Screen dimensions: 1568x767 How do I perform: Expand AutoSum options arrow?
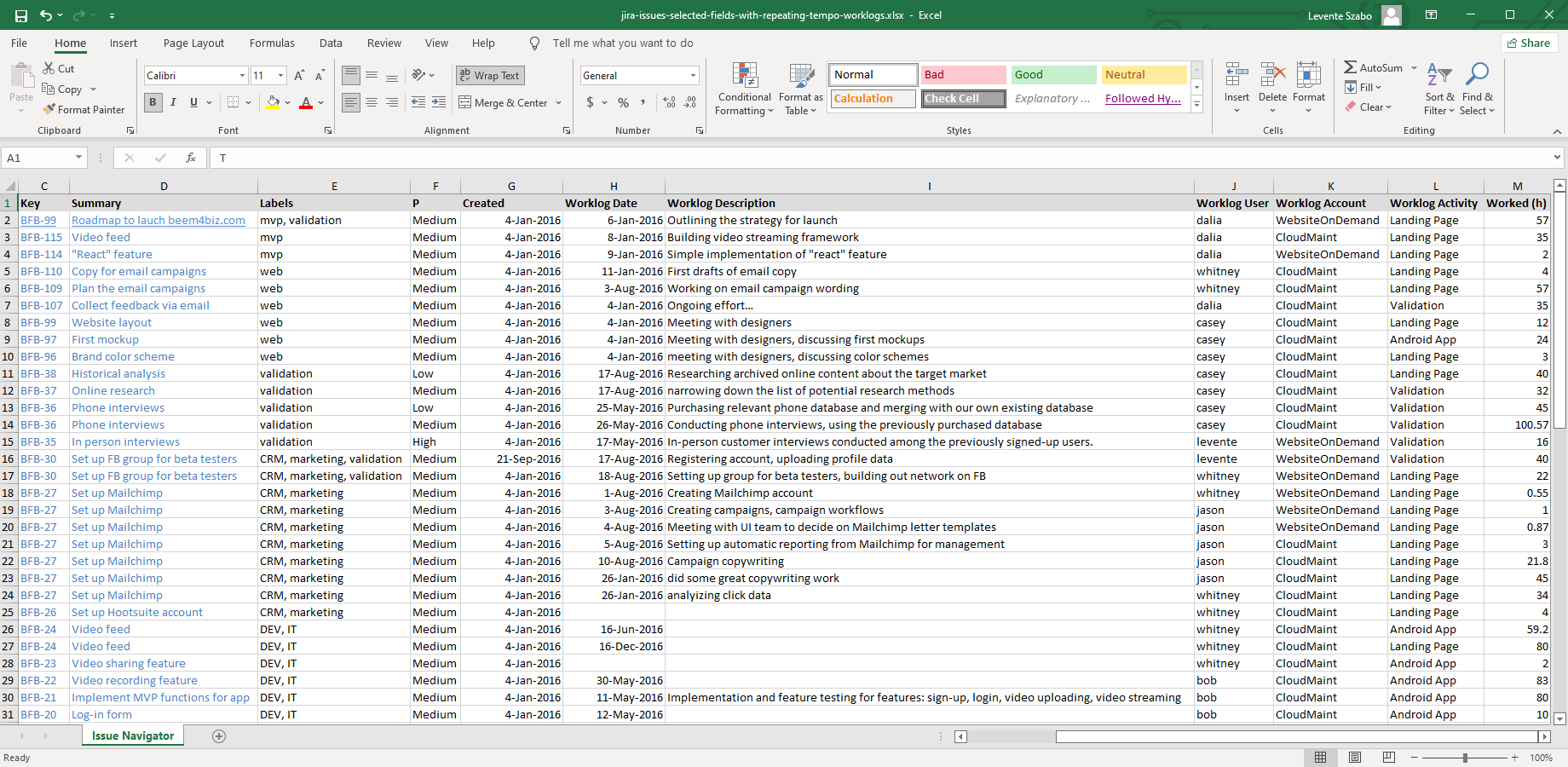pos(1414,68)
